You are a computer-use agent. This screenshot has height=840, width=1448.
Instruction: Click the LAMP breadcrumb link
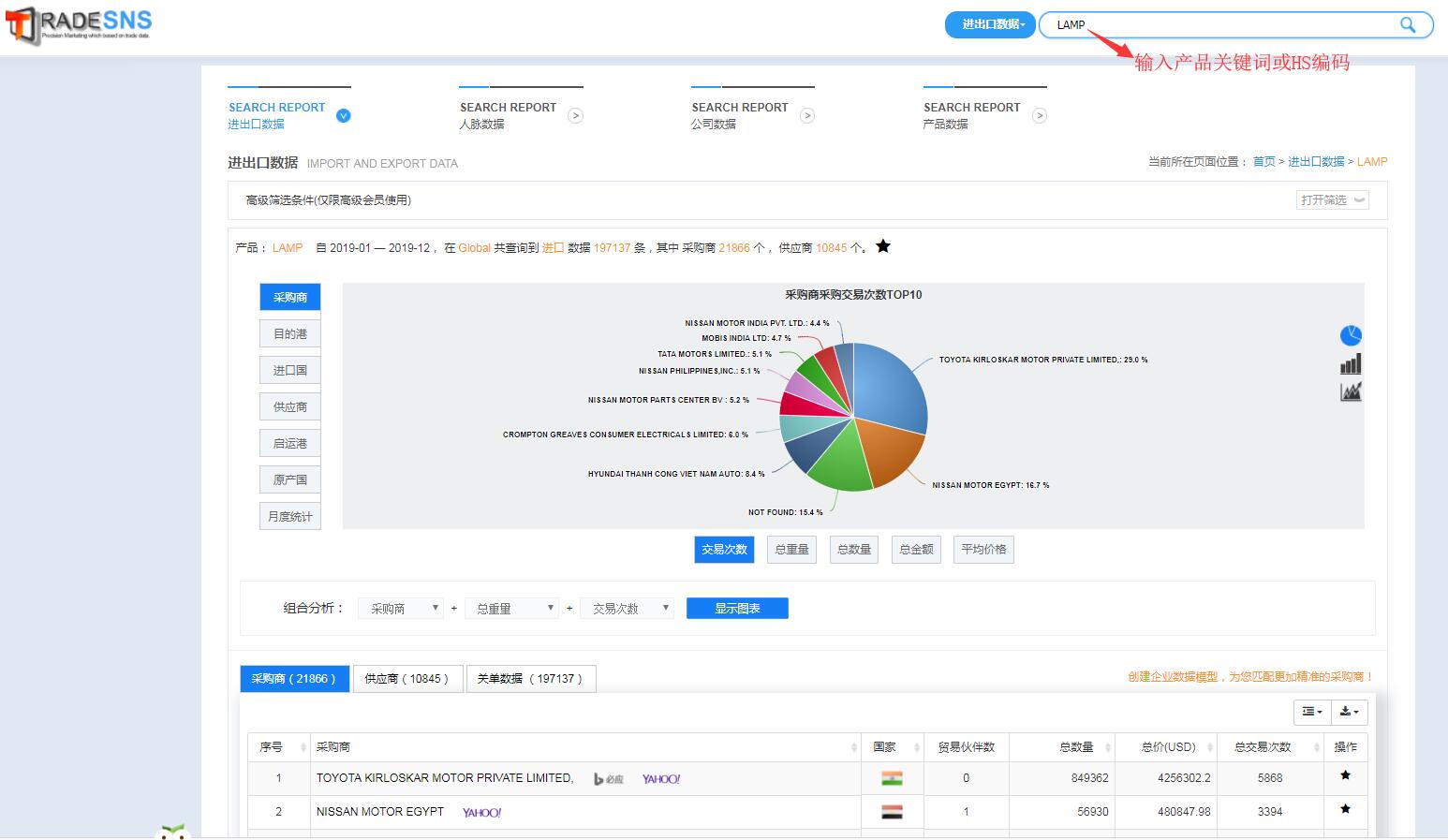[x=1372, y=162]
